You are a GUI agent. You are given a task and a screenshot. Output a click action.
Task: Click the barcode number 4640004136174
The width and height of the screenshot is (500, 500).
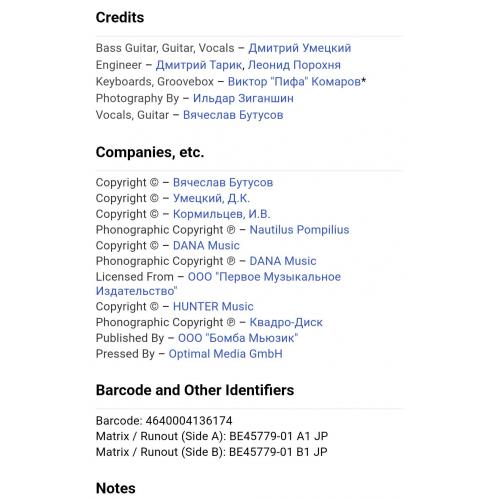(189, 421)
